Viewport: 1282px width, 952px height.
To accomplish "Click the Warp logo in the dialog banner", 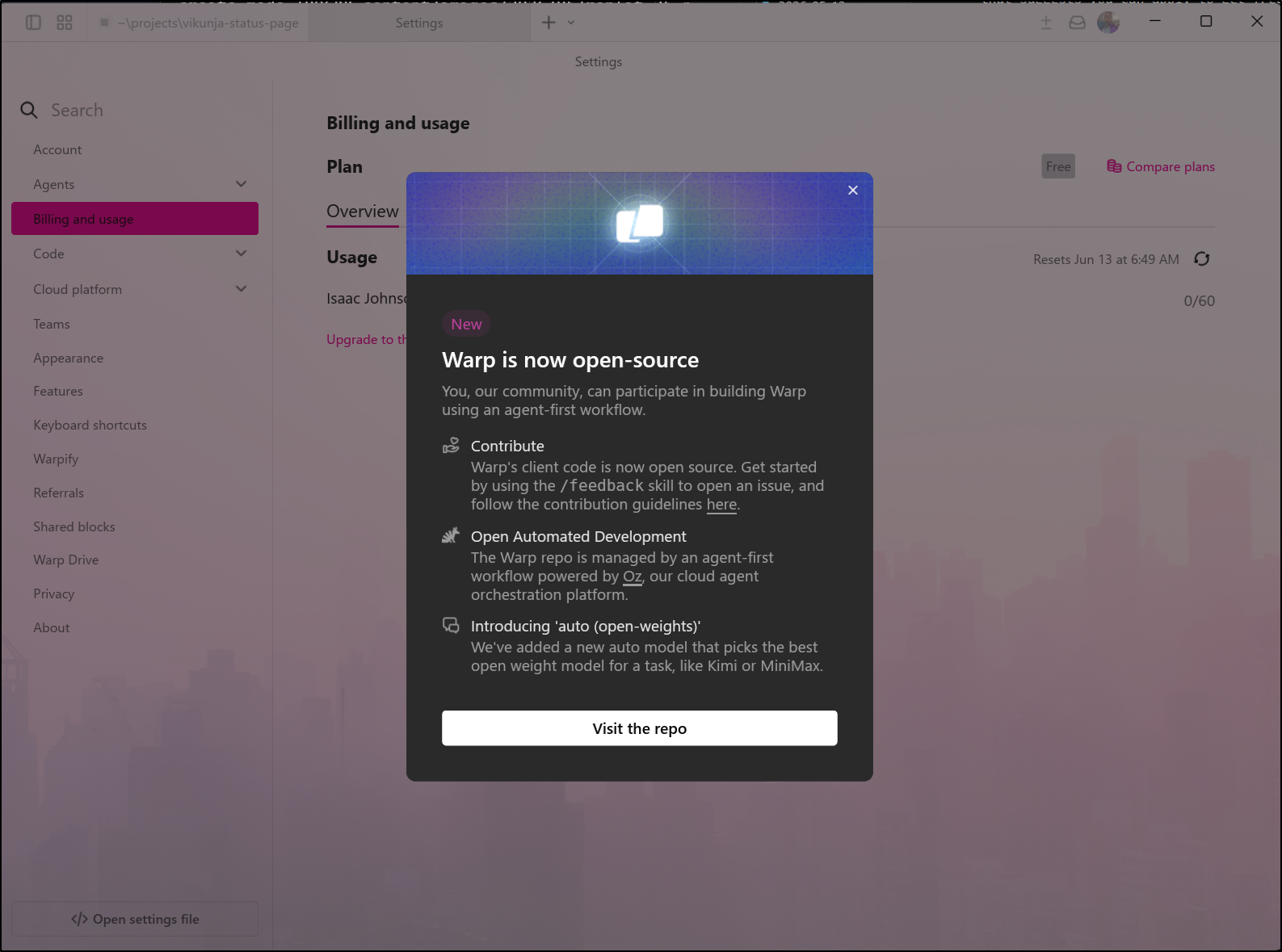I will click(640, 224).
